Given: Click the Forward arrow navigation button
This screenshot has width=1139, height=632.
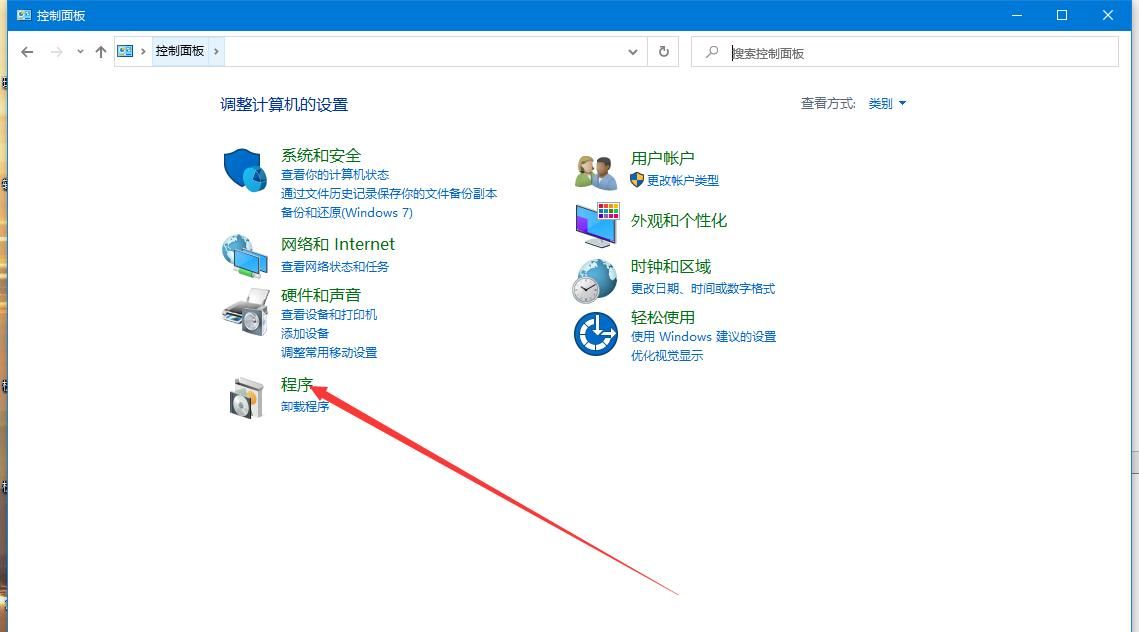Looking at the screenshot, I should (57, 52).
